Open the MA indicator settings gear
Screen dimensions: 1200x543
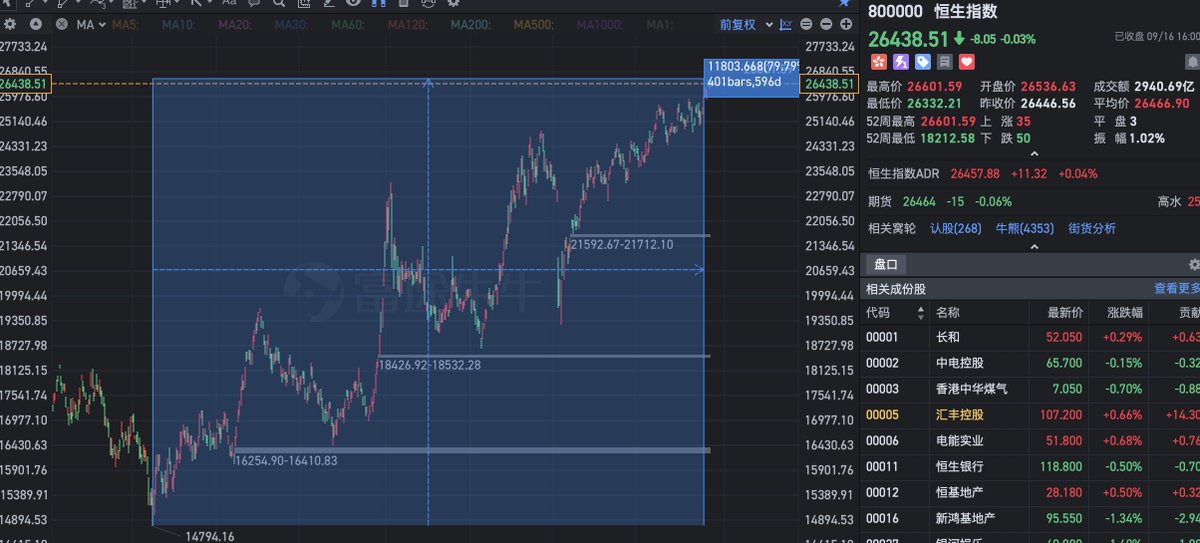pyautogui.click(x=10, y=24)
